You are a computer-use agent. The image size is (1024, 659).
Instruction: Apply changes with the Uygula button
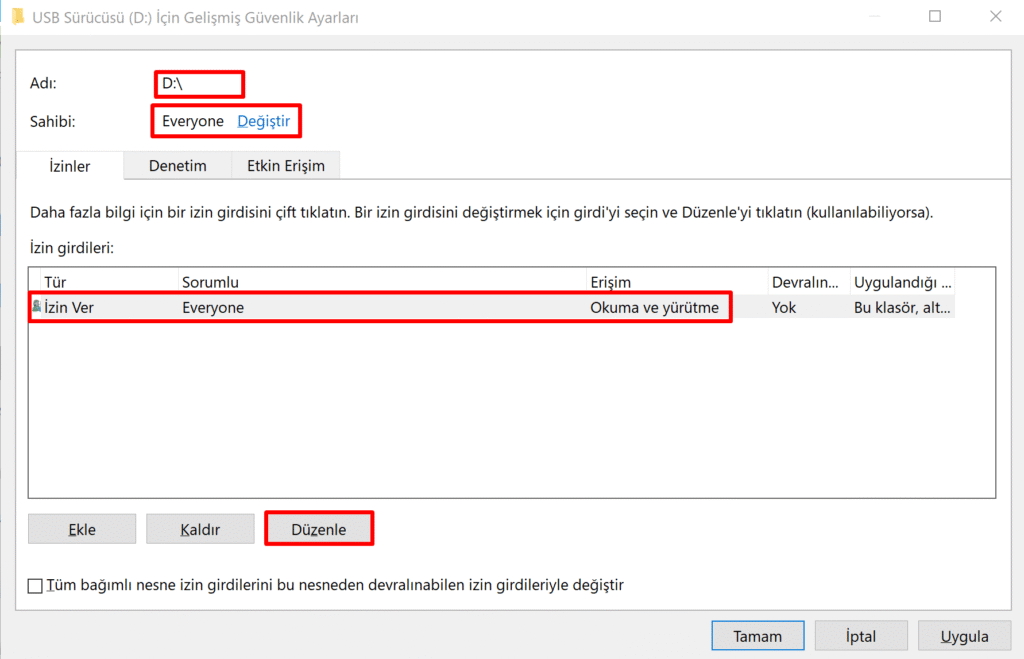click(x=965, y=636)
